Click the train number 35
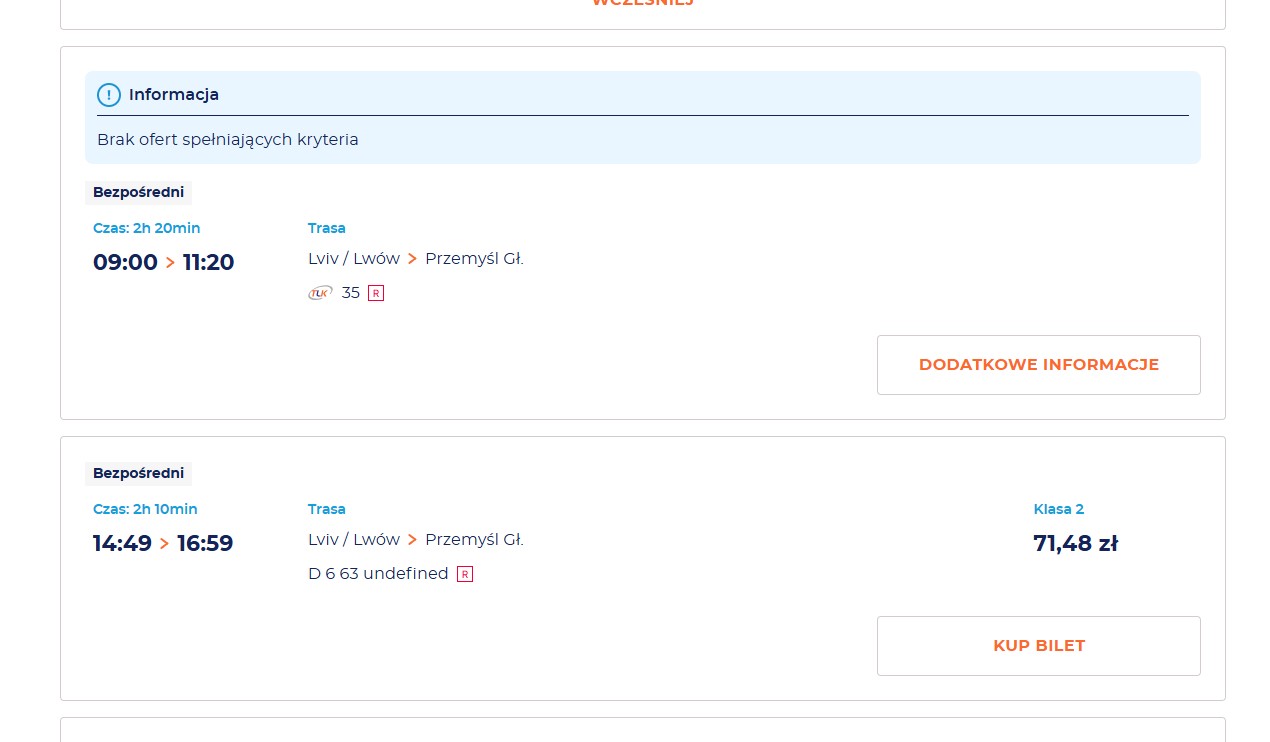This screenshot has height=742, width=1270. pos(351,293)
